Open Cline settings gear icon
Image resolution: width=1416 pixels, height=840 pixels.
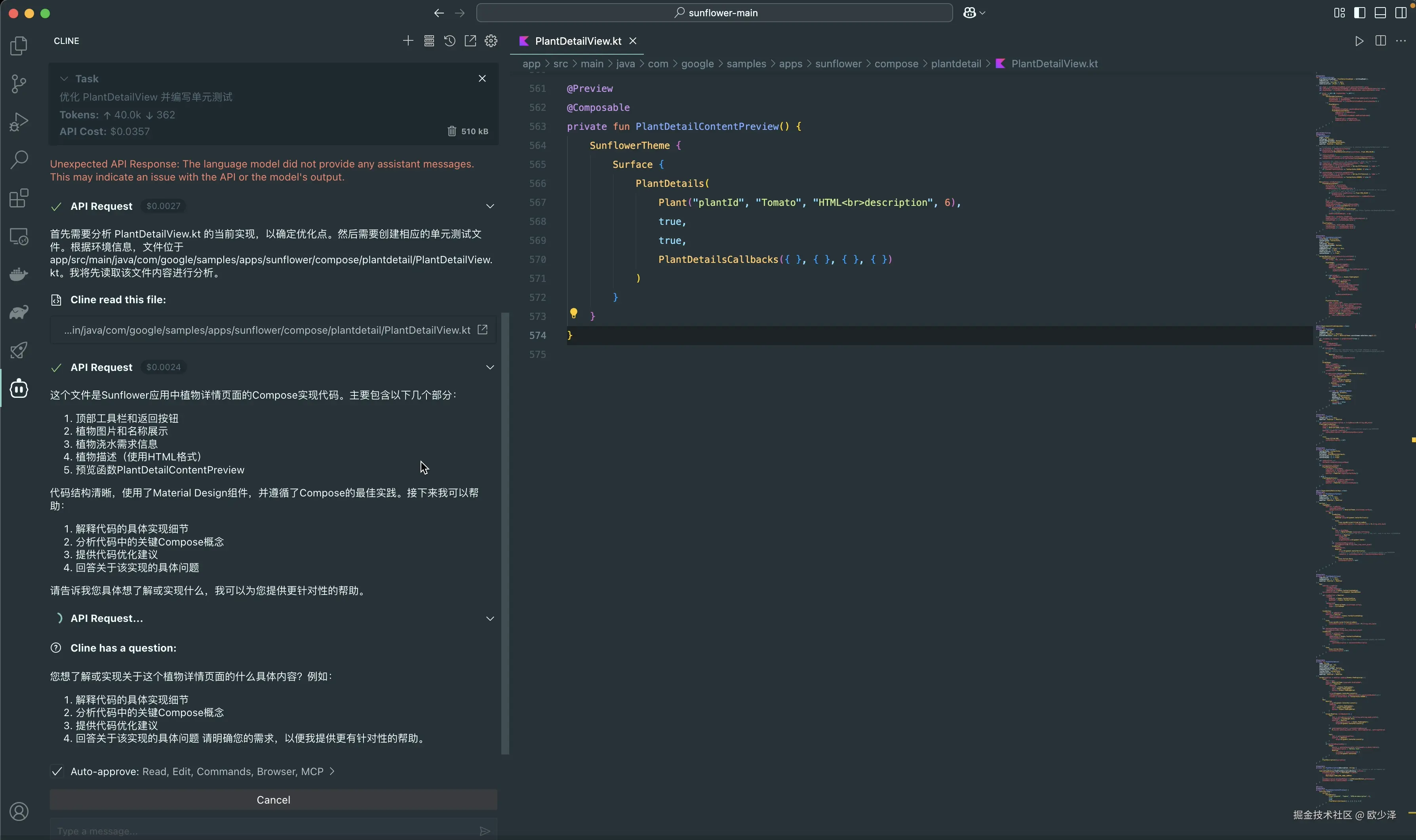click(x=491, y=41)
